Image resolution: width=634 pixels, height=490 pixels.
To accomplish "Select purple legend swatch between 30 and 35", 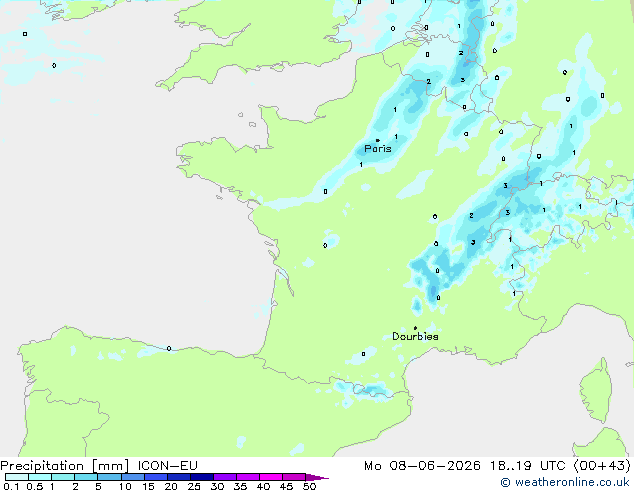I will 225,477.
